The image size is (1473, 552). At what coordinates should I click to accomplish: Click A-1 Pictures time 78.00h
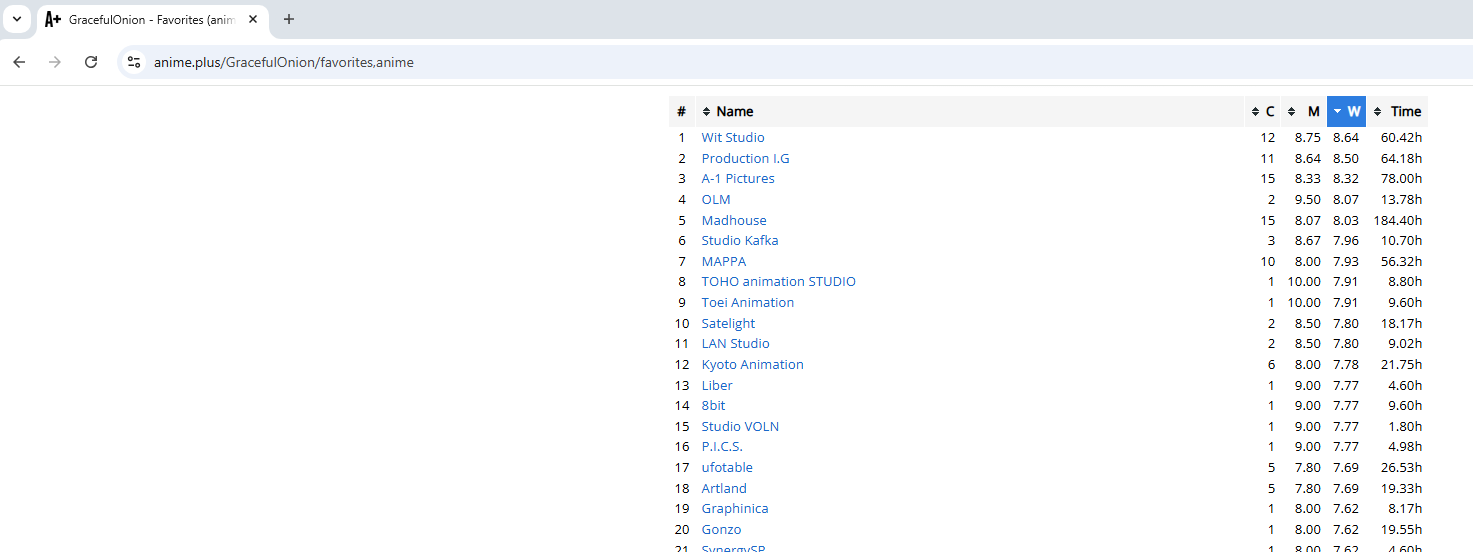[1401, 179]
